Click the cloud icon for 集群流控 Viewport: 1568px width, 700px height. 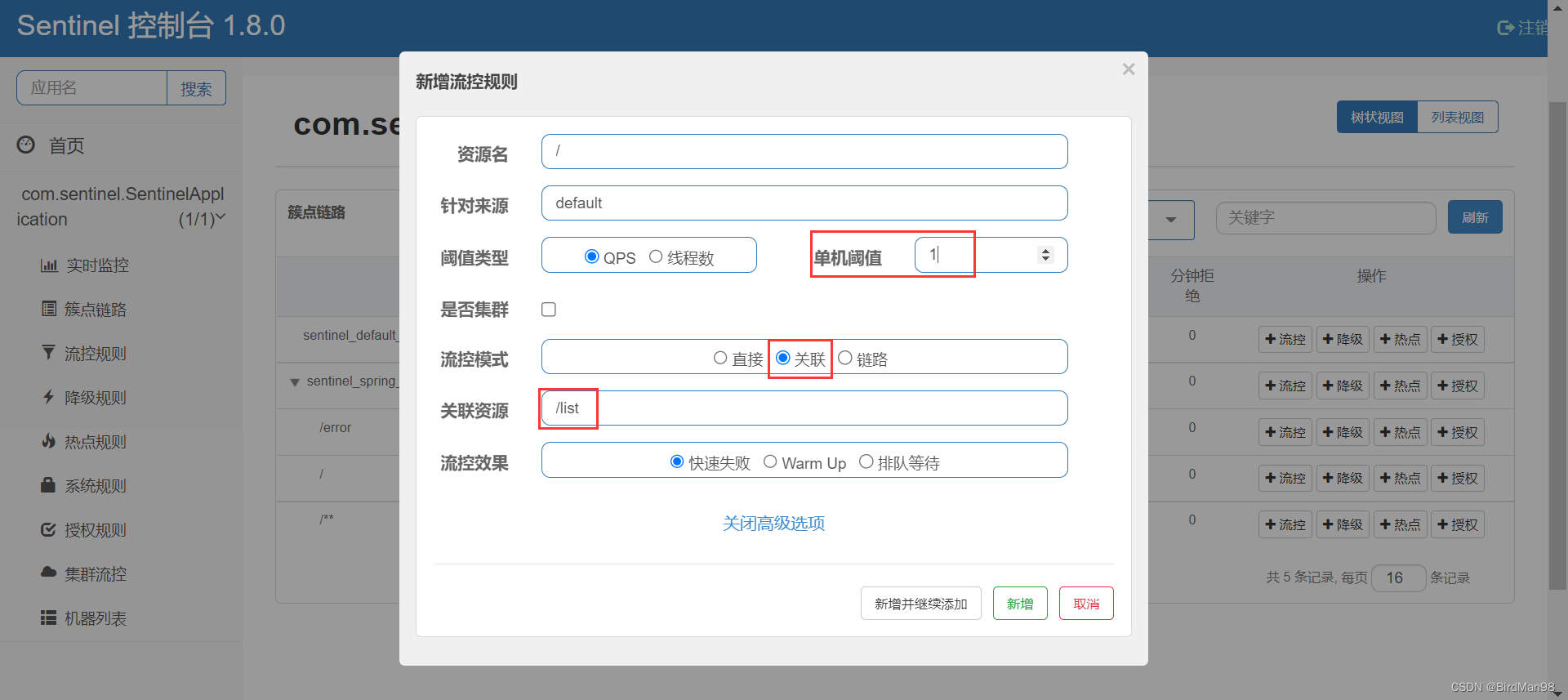[x=49, y=573]
